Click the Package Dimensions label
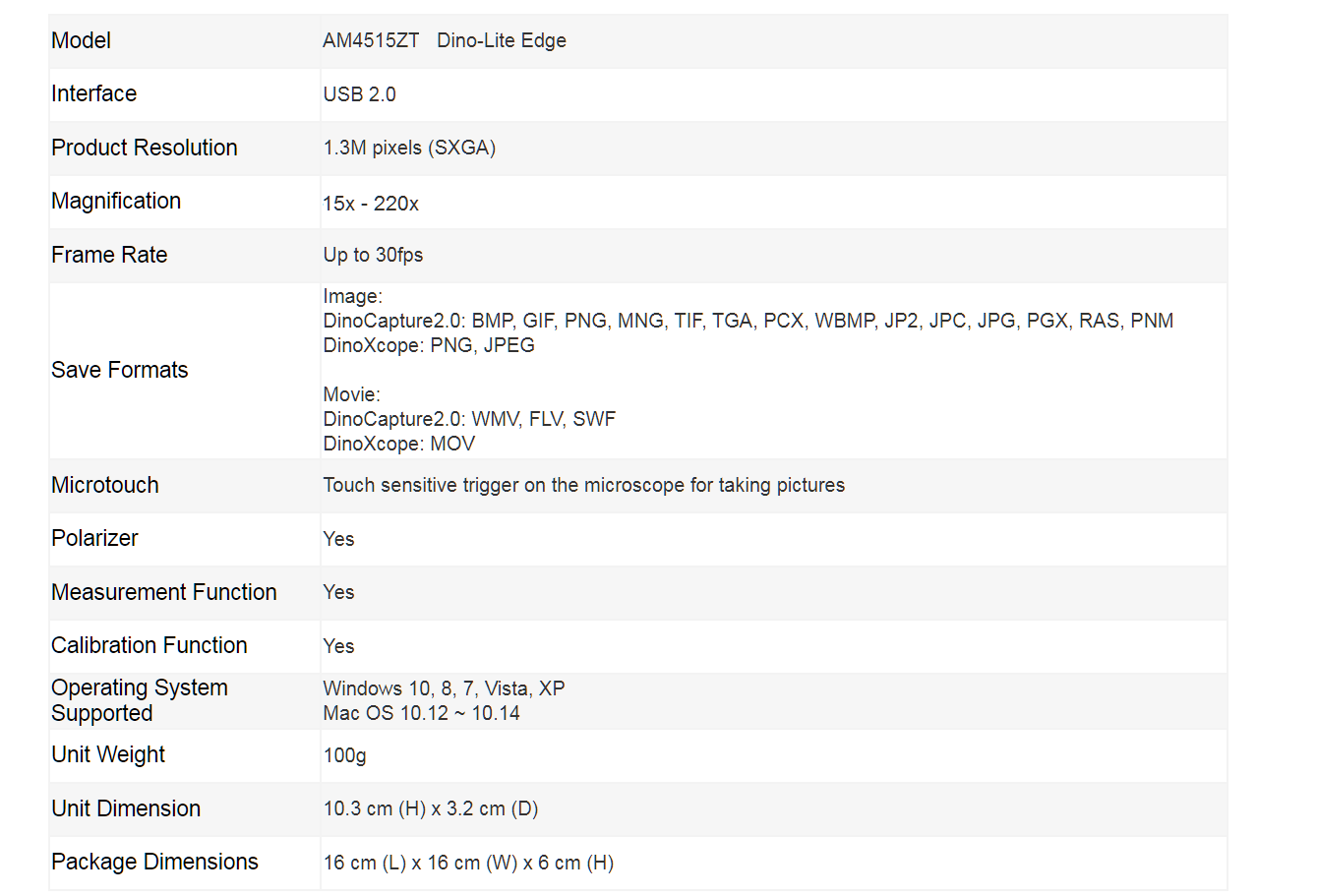Image resolution: width=1317 pixels, height=896 pixels. (x=154, y=862)
